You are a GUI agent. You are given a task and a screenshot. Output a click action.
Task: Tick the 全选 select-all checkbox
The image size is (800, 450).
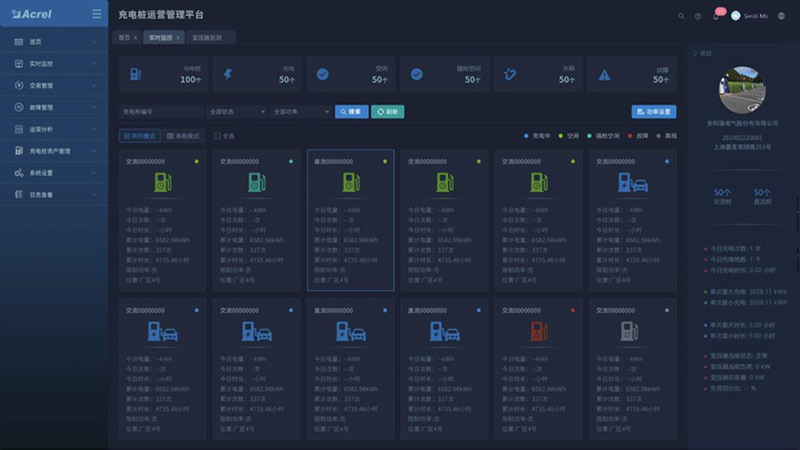point(217,136)
